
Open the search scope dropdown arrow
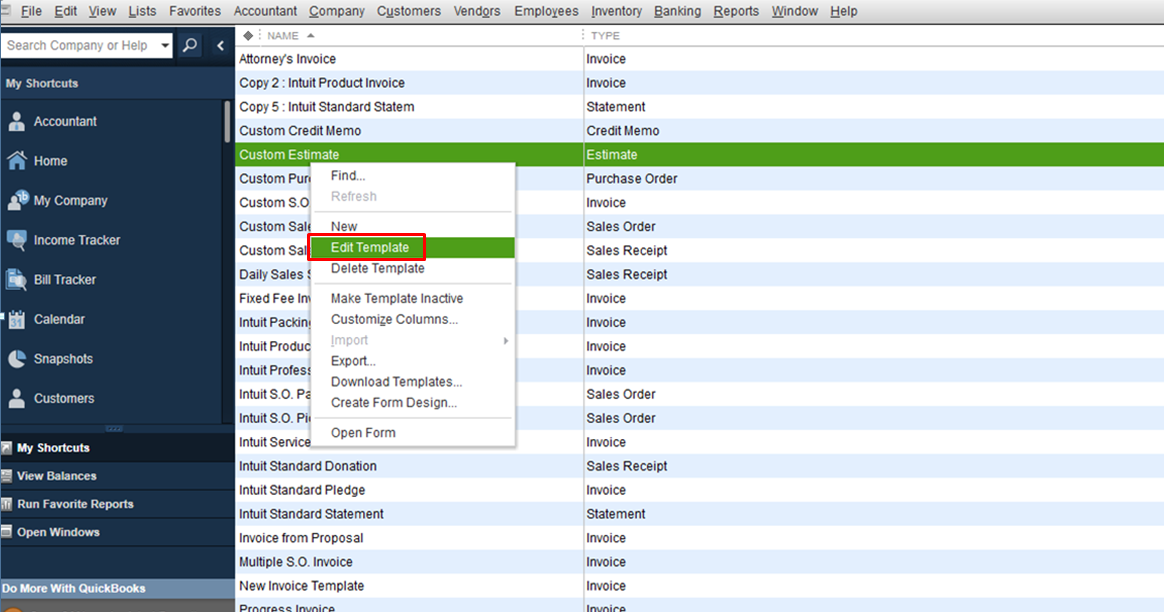[x=165, y=45]
